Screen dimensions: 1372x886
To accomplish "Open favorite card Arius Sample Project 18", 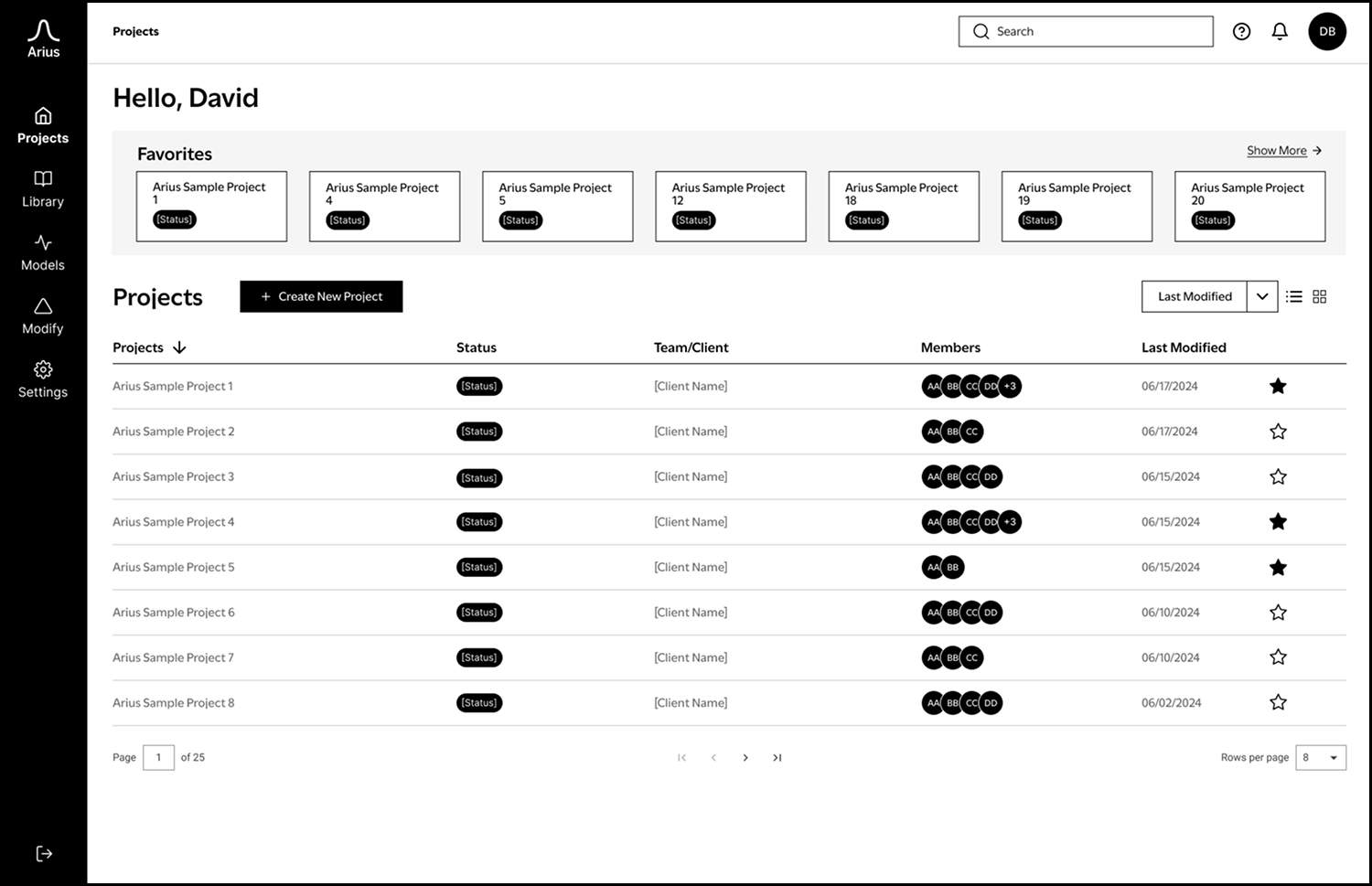I will 904,207.
